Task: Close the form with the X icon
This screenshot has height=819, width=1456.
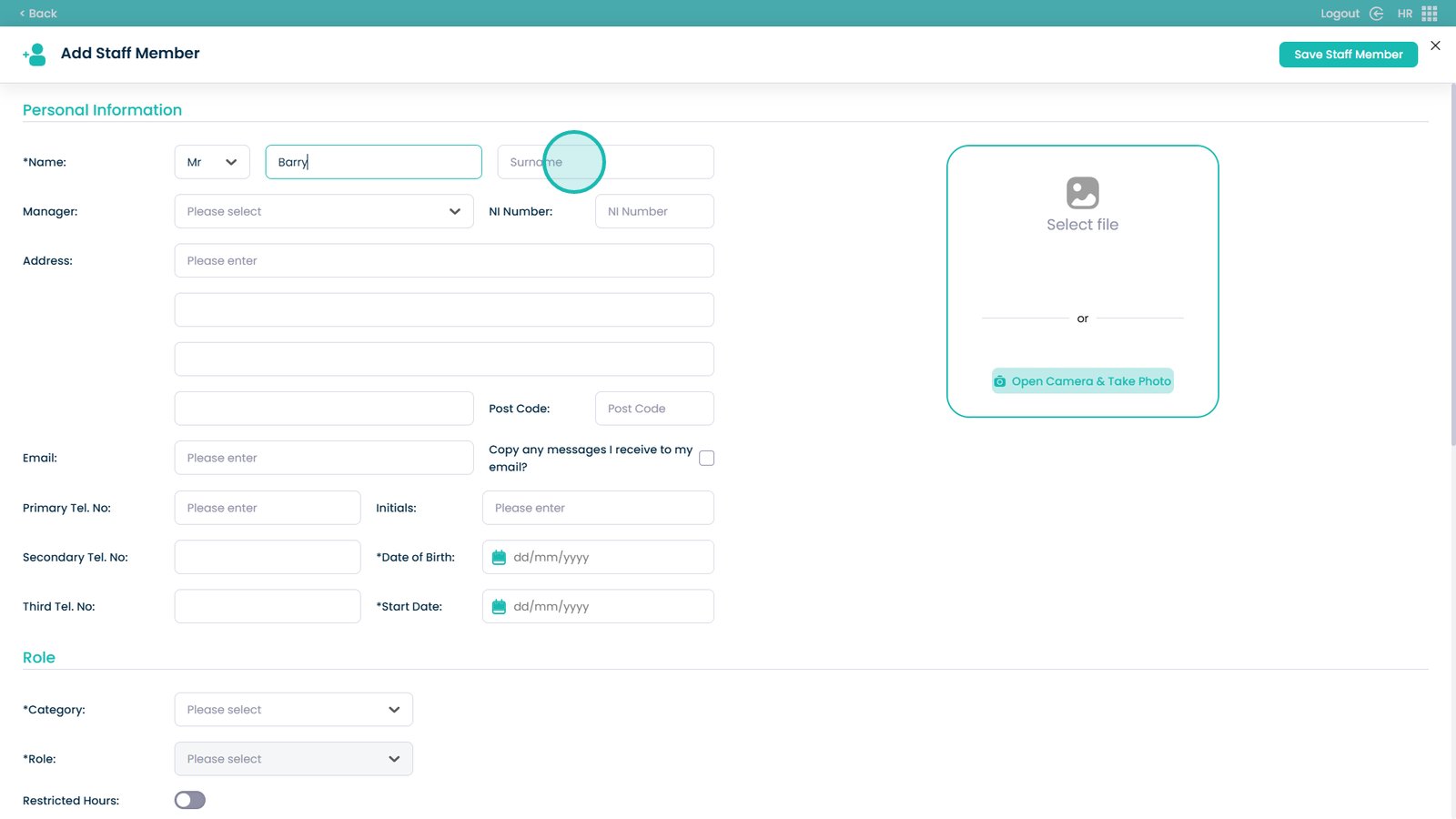Action: (1435, 45)
